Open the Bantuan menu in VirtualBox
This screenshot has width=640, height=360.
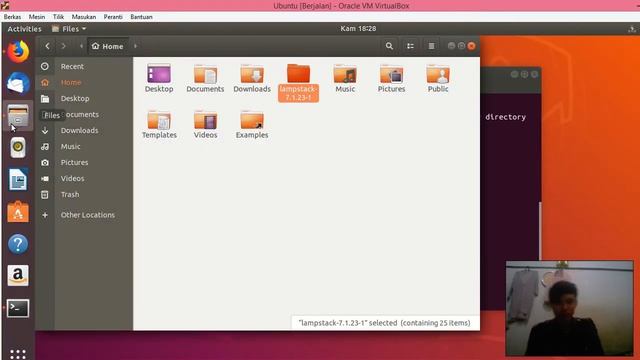141,17
